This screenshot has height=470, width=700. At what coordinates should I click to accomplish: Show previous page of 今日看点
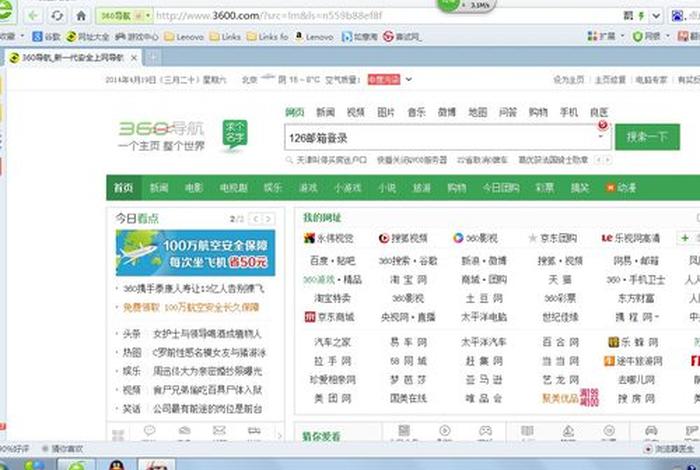256,219
